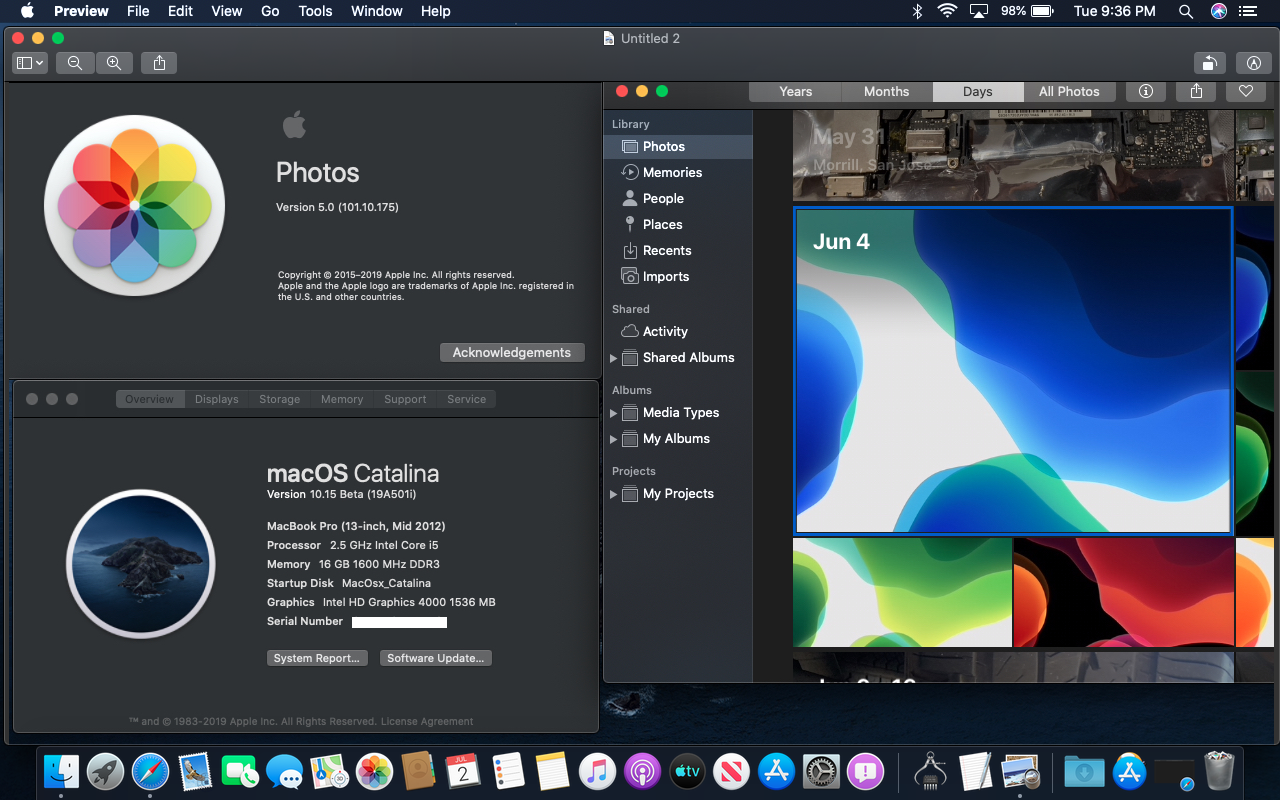Image resolution: width=1280 pixels, height=800 pixels.
Task: Select Photos in the Library sidebar
Action: [x=678, y=146]
